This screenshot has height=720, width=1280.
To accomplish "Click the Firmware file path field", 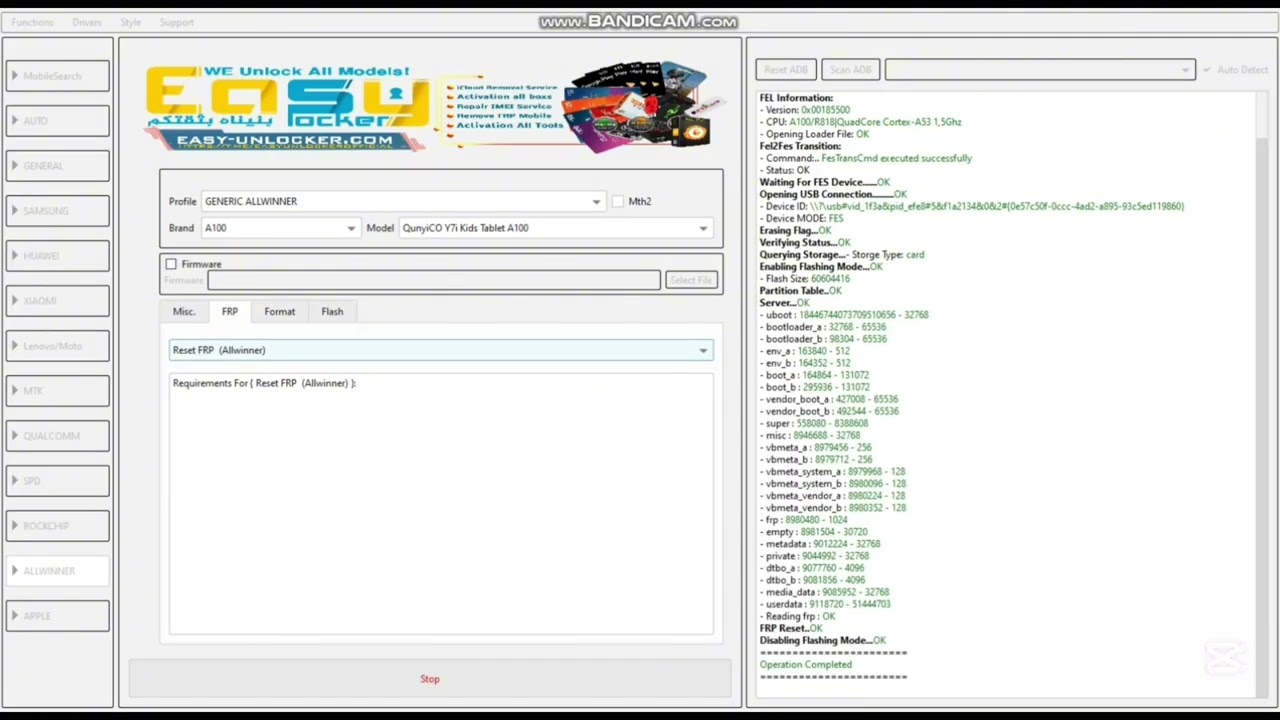I will [x=434, y=281].
